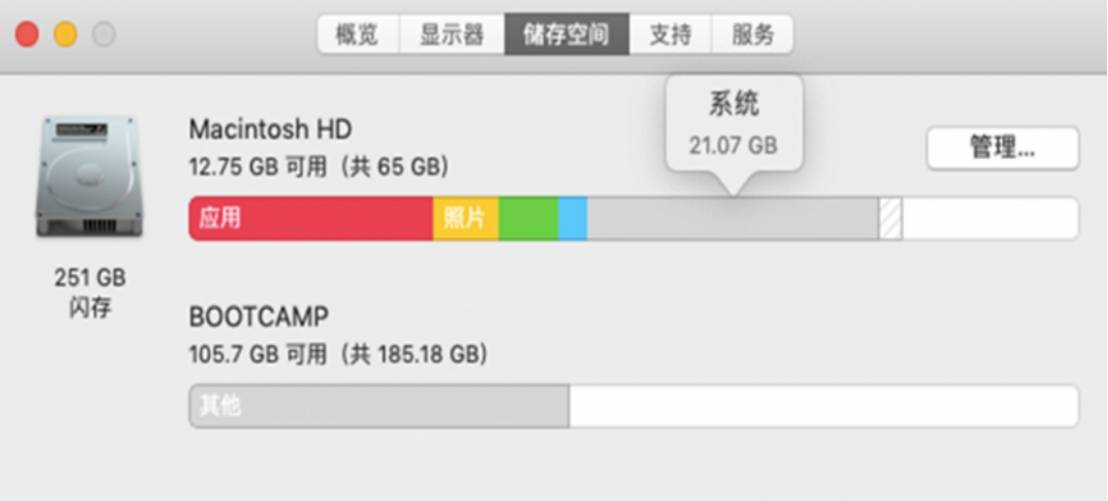Switch to the 概览 tab
This screenshot has width=1108, height=501.
pyautogui.click(x=358, y=34)
